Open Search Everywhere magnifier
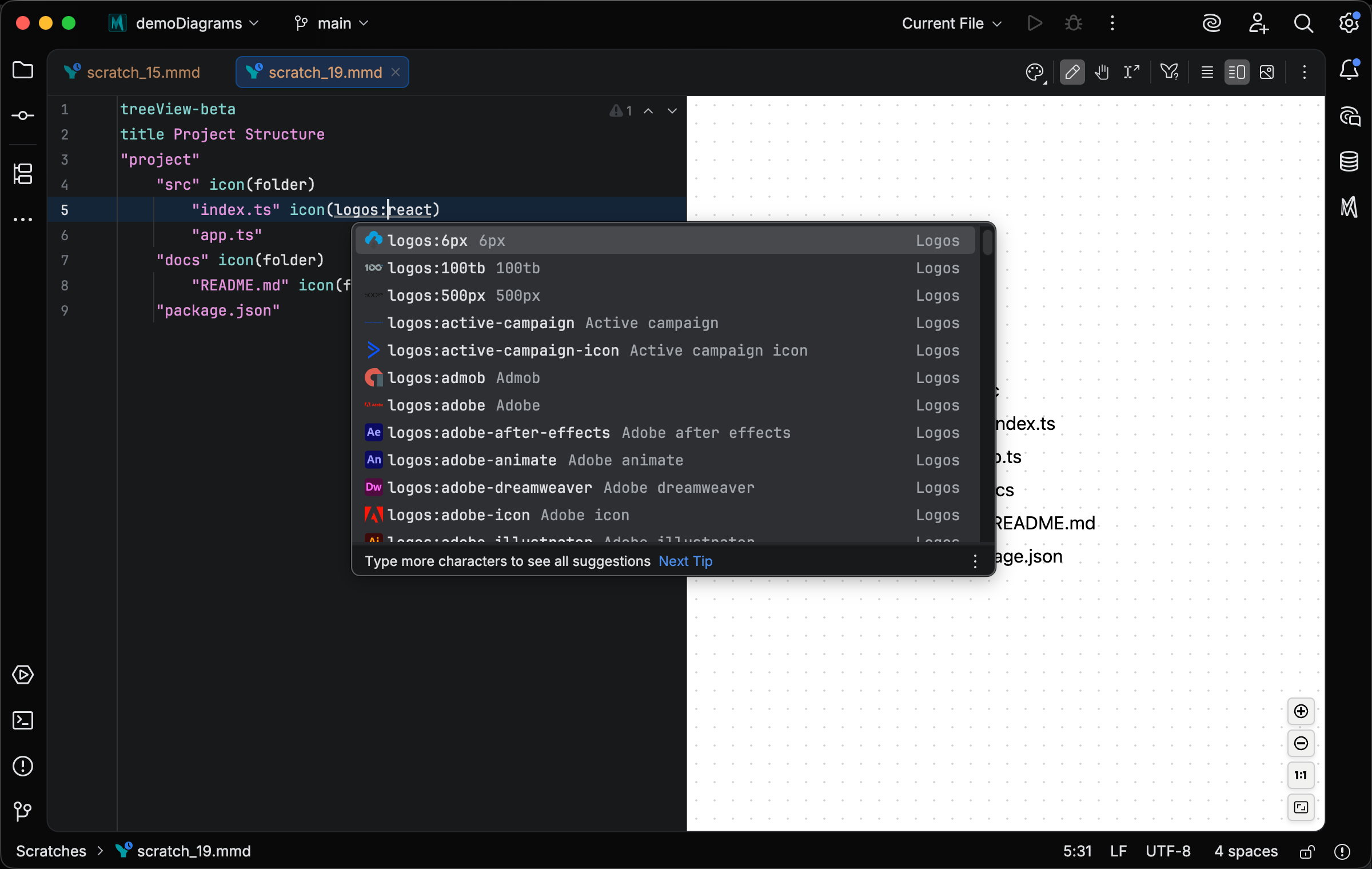This screenshot has height=869, width=1372. coord(1303,23)
